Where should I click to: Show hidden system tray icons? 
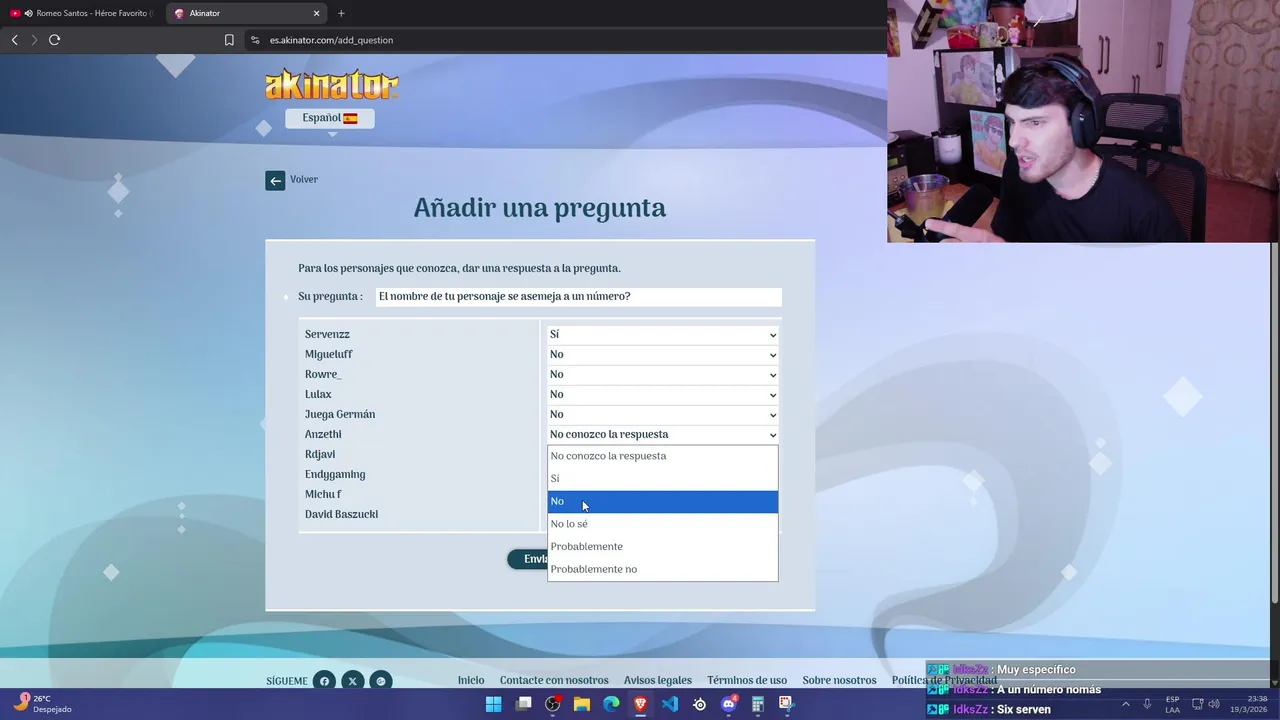(1125, 704)
